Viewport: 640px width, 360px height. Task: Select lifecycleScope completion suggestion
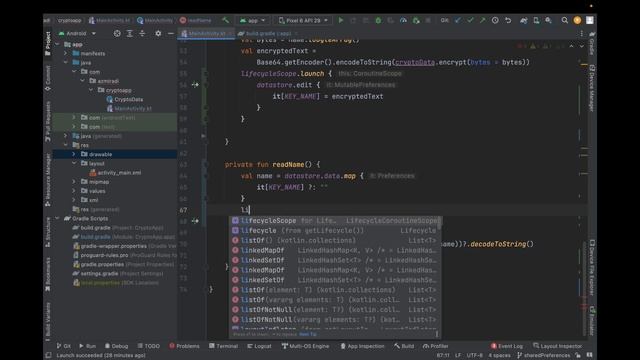[334, 220]
